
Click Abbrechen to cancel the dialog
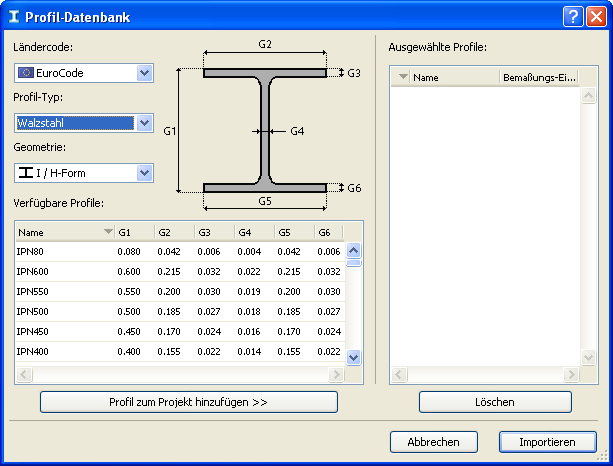pos(433,442)
